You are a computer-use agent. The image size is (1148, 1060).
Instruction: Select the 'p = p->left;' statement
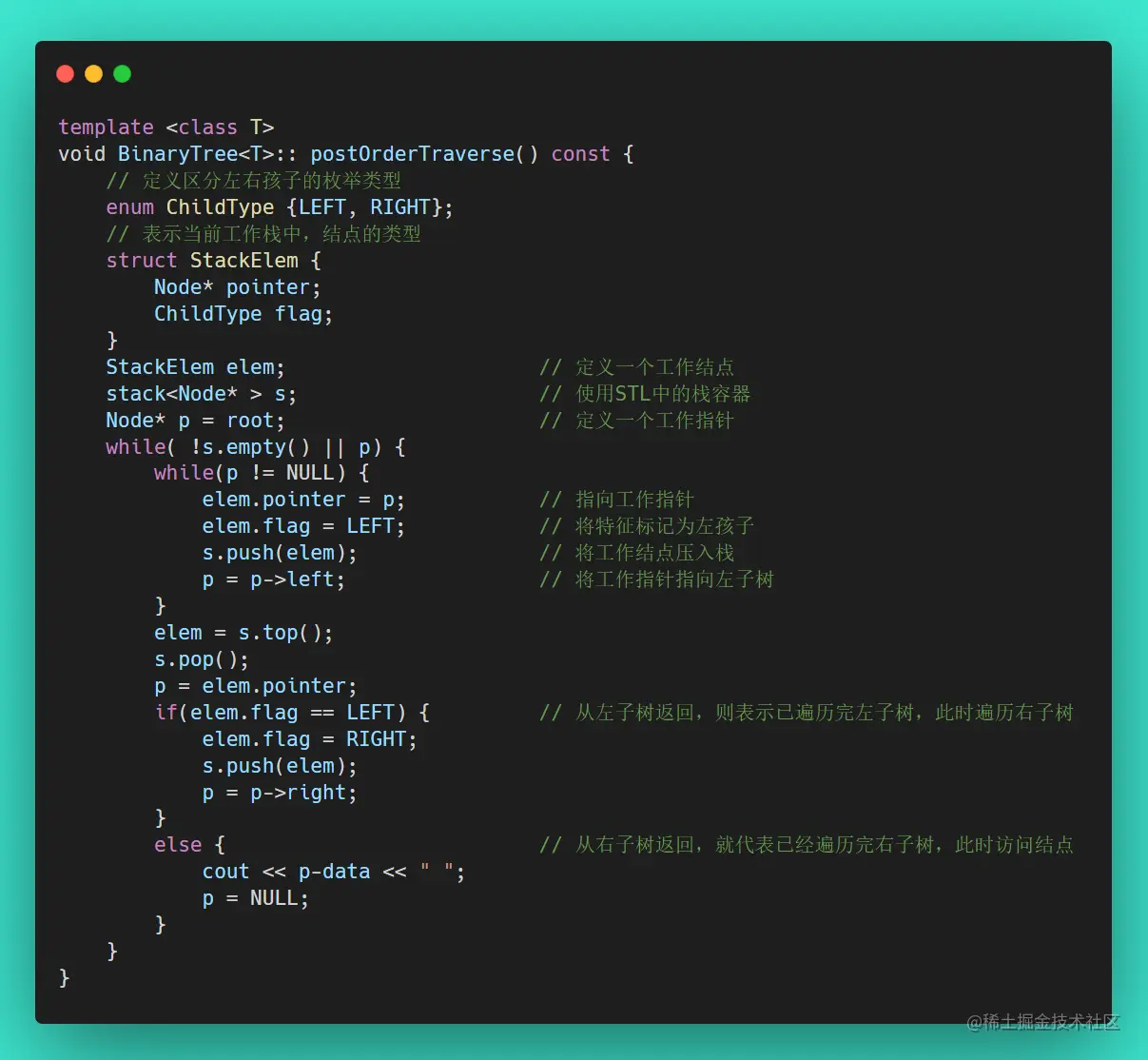click(274, 579)
